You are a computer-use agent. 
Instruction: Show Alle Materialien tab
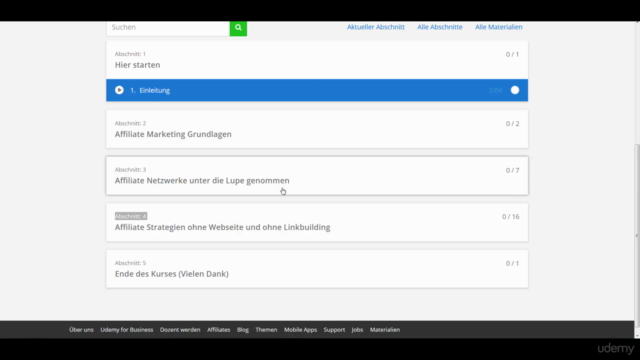498,27
